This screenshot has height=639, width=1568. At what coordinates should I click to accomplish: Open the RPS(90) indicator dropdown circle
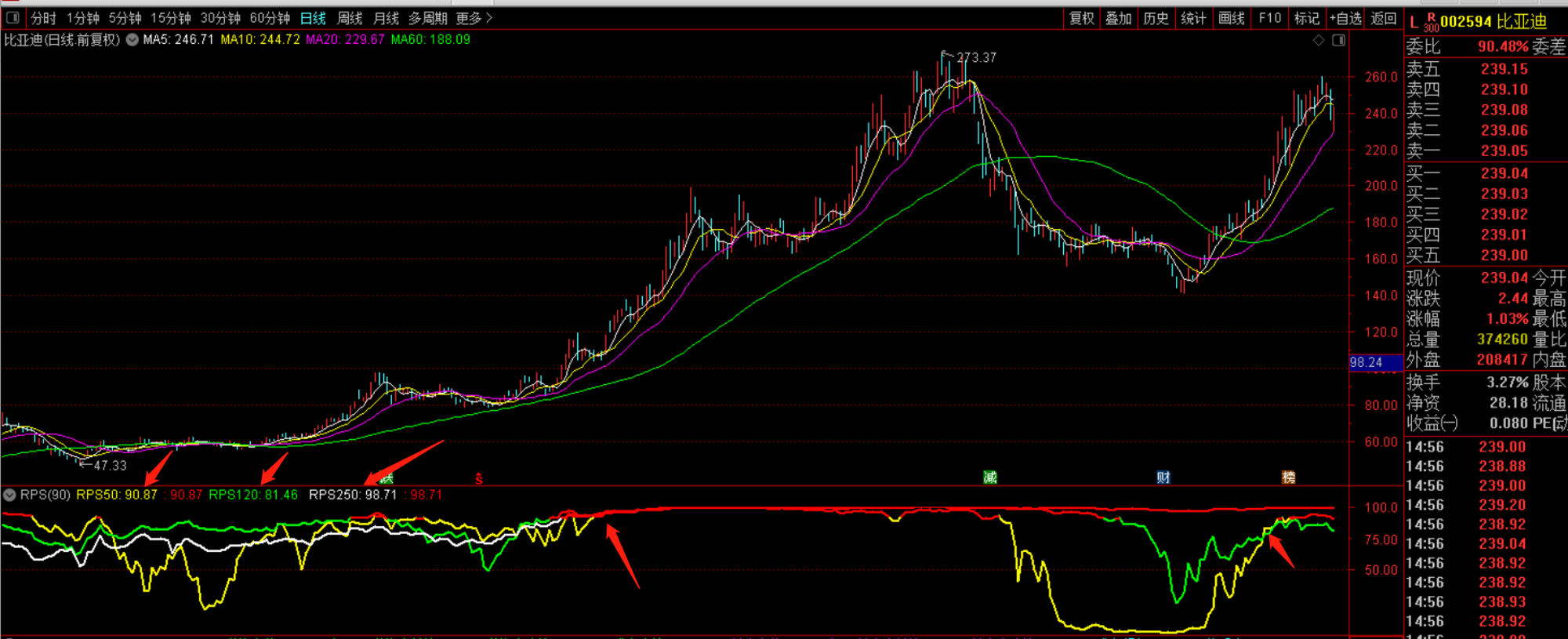pos(9,495)
